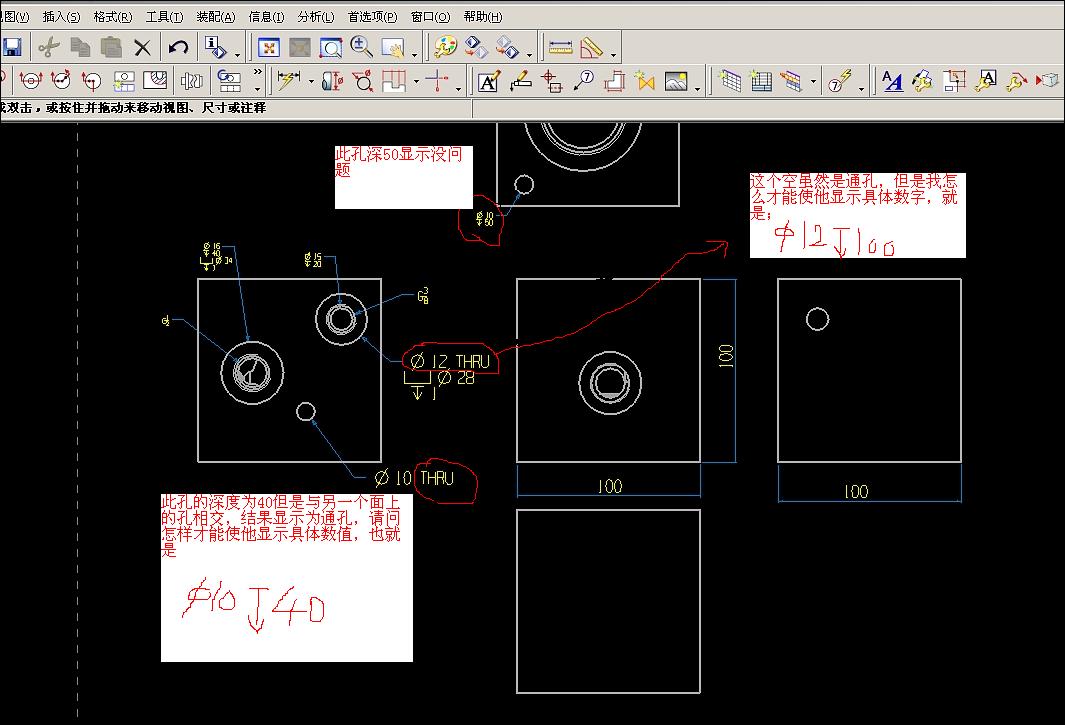Select the Ø 10 THRU hole callout
This screenshot has width=1065, height=725.
tap(414, 478)
